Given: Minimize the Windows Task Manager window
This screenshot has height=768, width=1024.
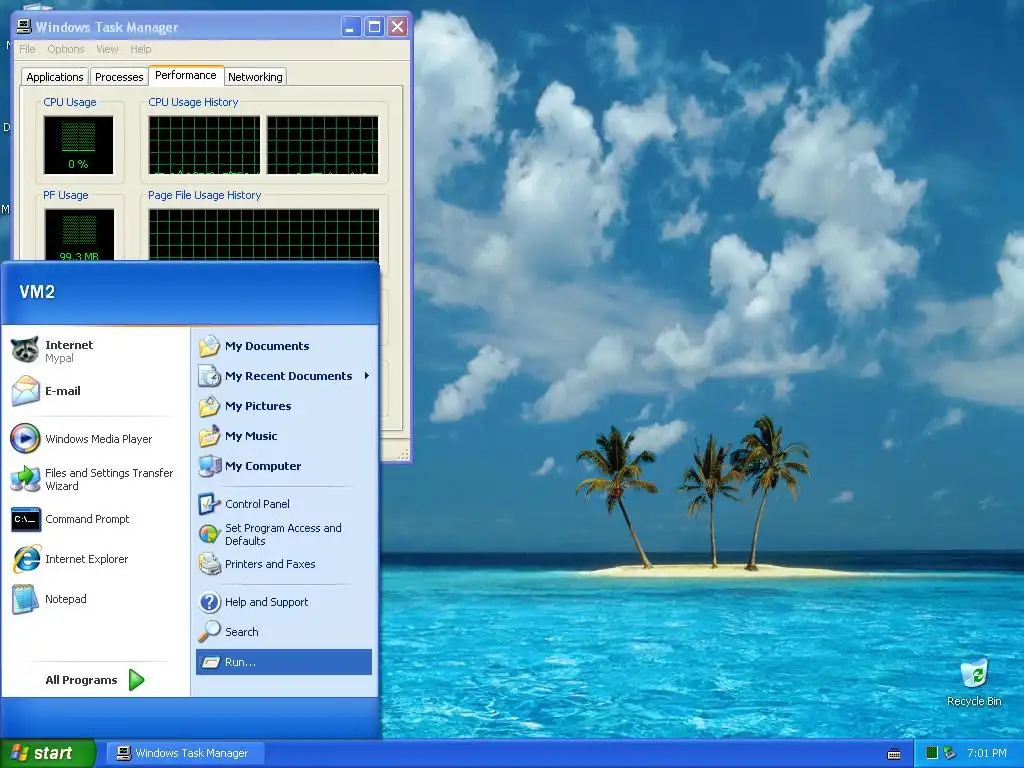Looking at the screenshot, I should (x=351, y=27).
